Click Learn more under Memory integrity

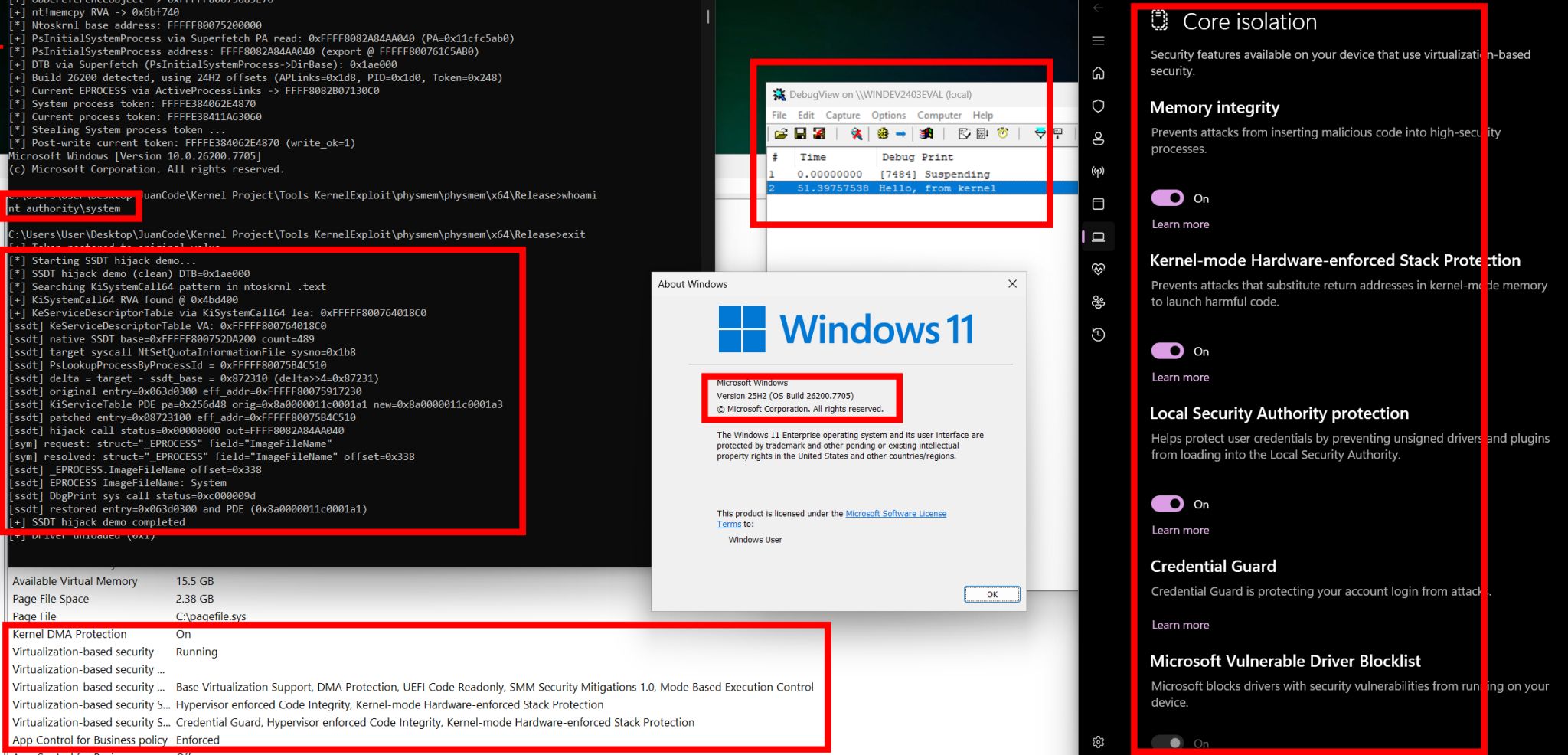pos(1181,224)
